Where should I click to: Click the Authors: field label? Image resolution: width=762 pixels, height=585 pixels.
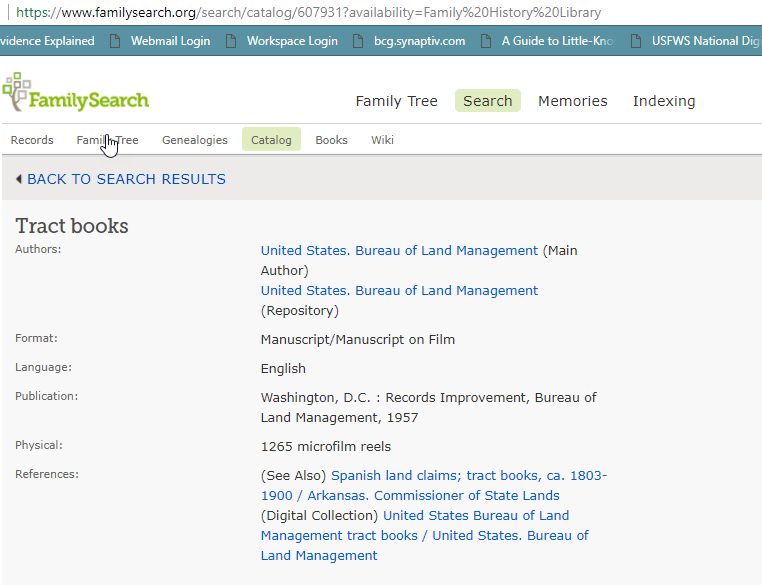pos(38,249)
